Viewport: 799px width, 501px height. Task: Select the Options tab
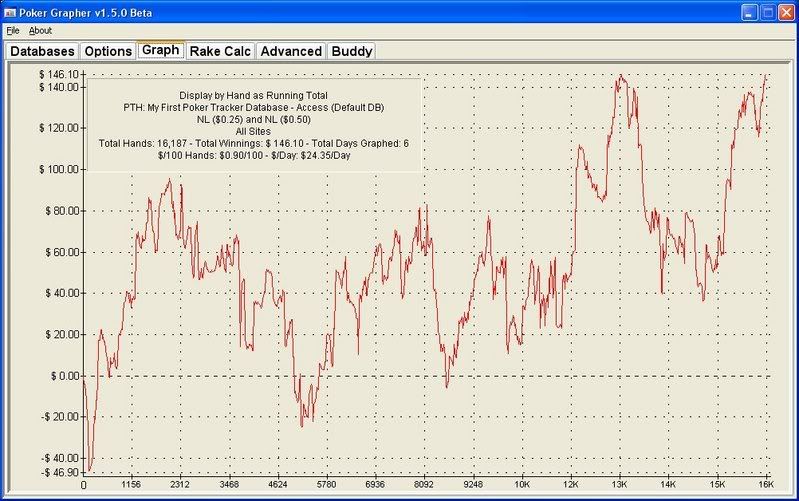pyautogui.click(x=107, y=51)
